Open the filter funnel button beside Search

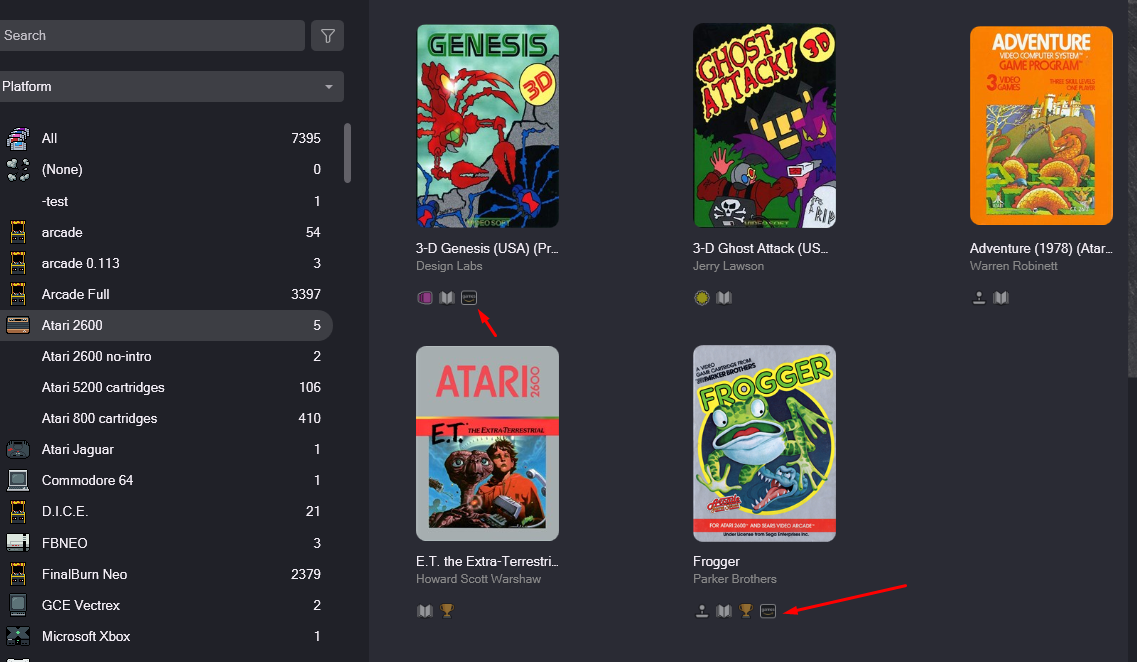[327, 36]
